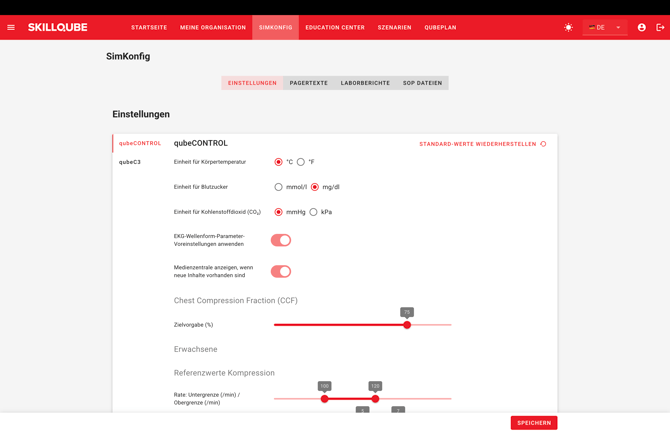
Task: Click the Zielvorgabe (%) slider handle
Action: tap(407, 325)
